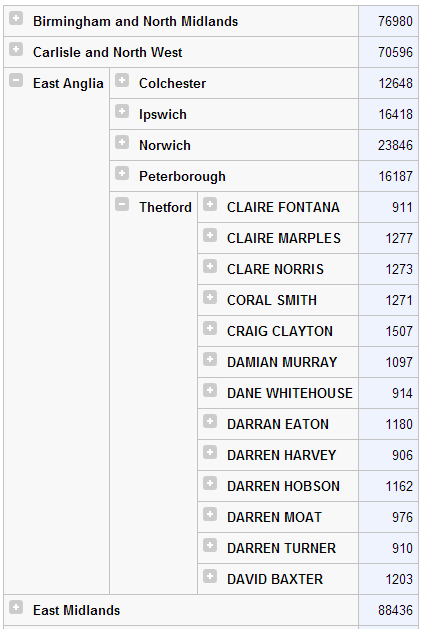The image size is (422, 629).
Task: Expand the Ipswich branch
Action: click(x=122, y=111)
